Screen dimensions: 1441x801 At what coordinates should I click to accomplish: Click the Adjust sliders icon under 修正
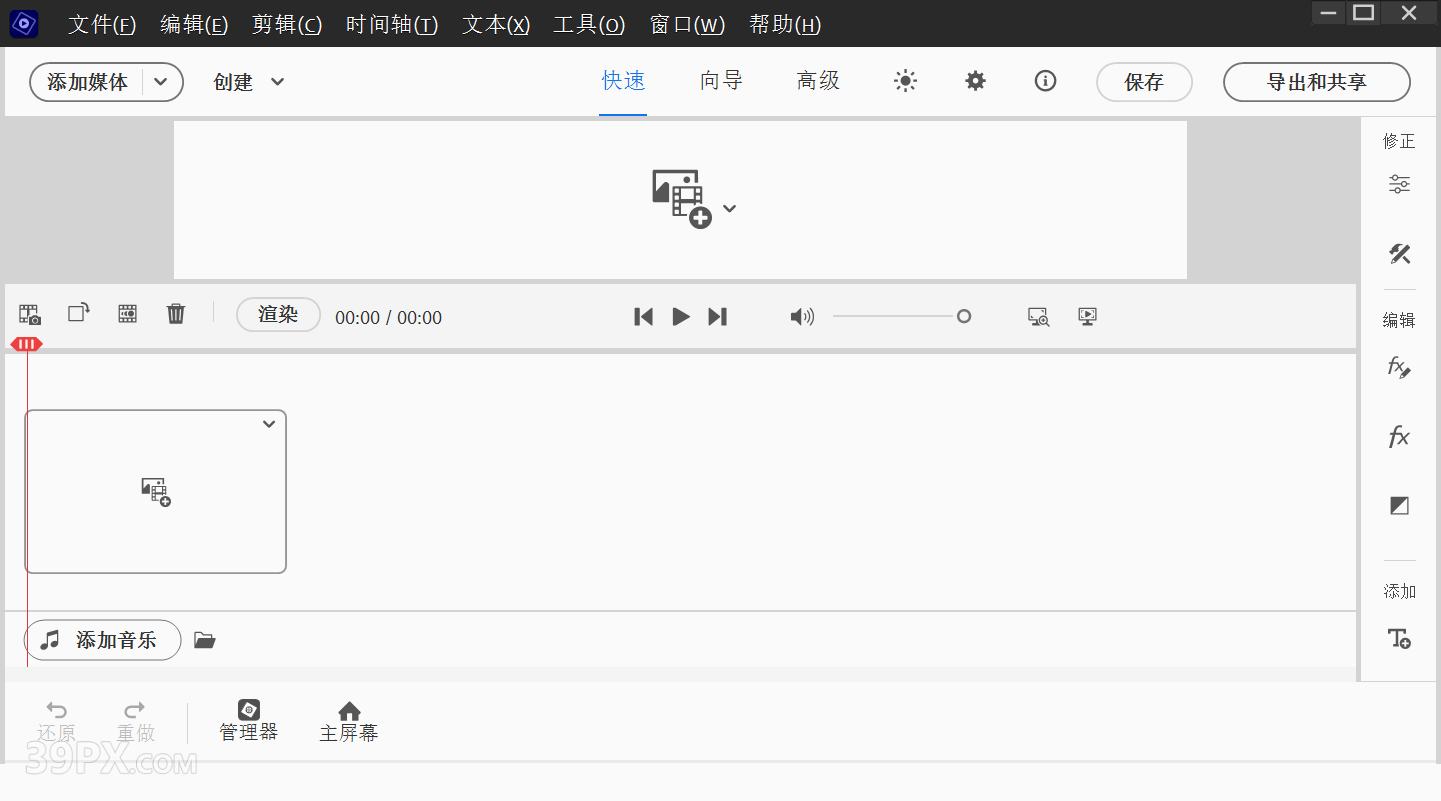[x=1399, y=184]
